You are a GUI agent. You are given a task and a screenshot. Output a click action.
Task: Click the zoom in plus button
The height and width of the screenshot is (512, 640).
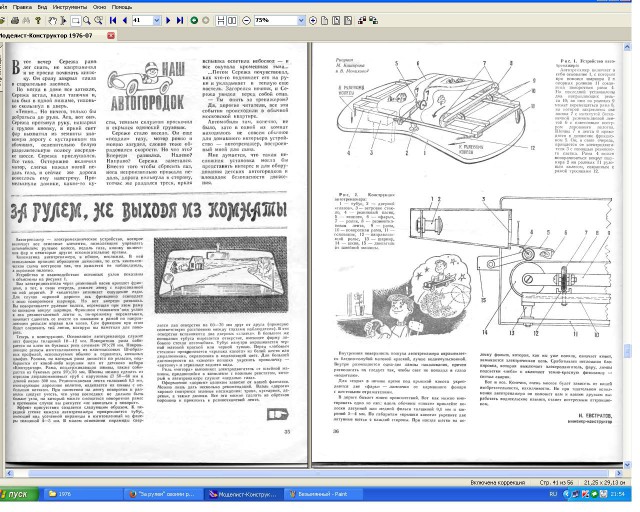tap(313, 20)
